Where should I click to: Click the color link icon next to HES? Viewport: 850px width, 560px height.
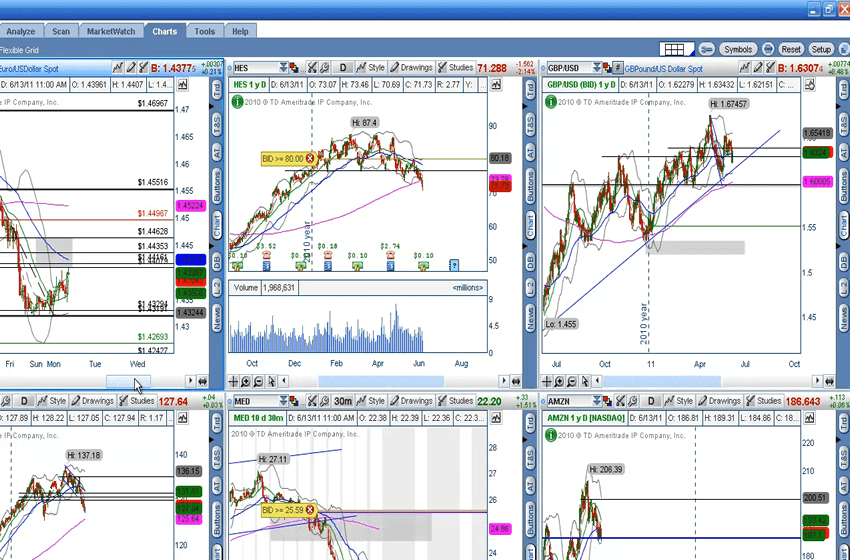coord(294,68)
